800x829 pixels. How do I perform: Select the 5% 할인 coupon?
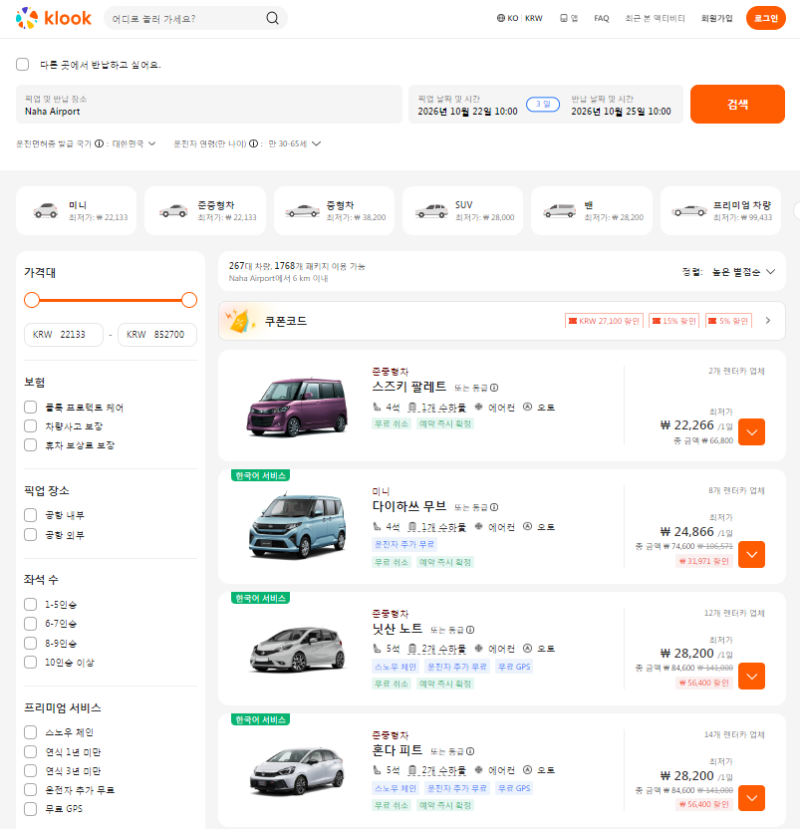[728, 321]
